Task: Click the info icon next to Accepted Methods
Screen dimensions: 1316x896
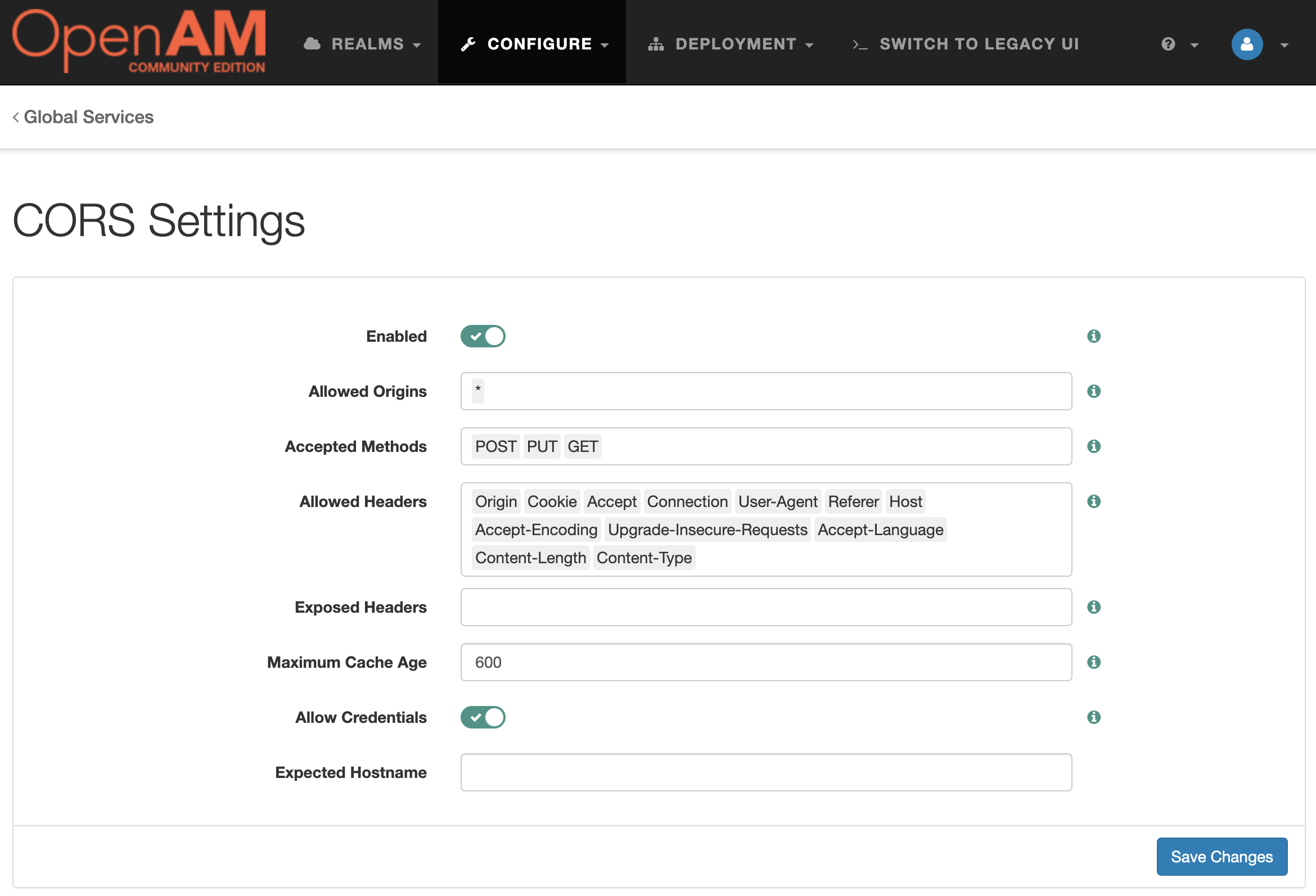Action: pyautogui.click(x=1094, y=445)
